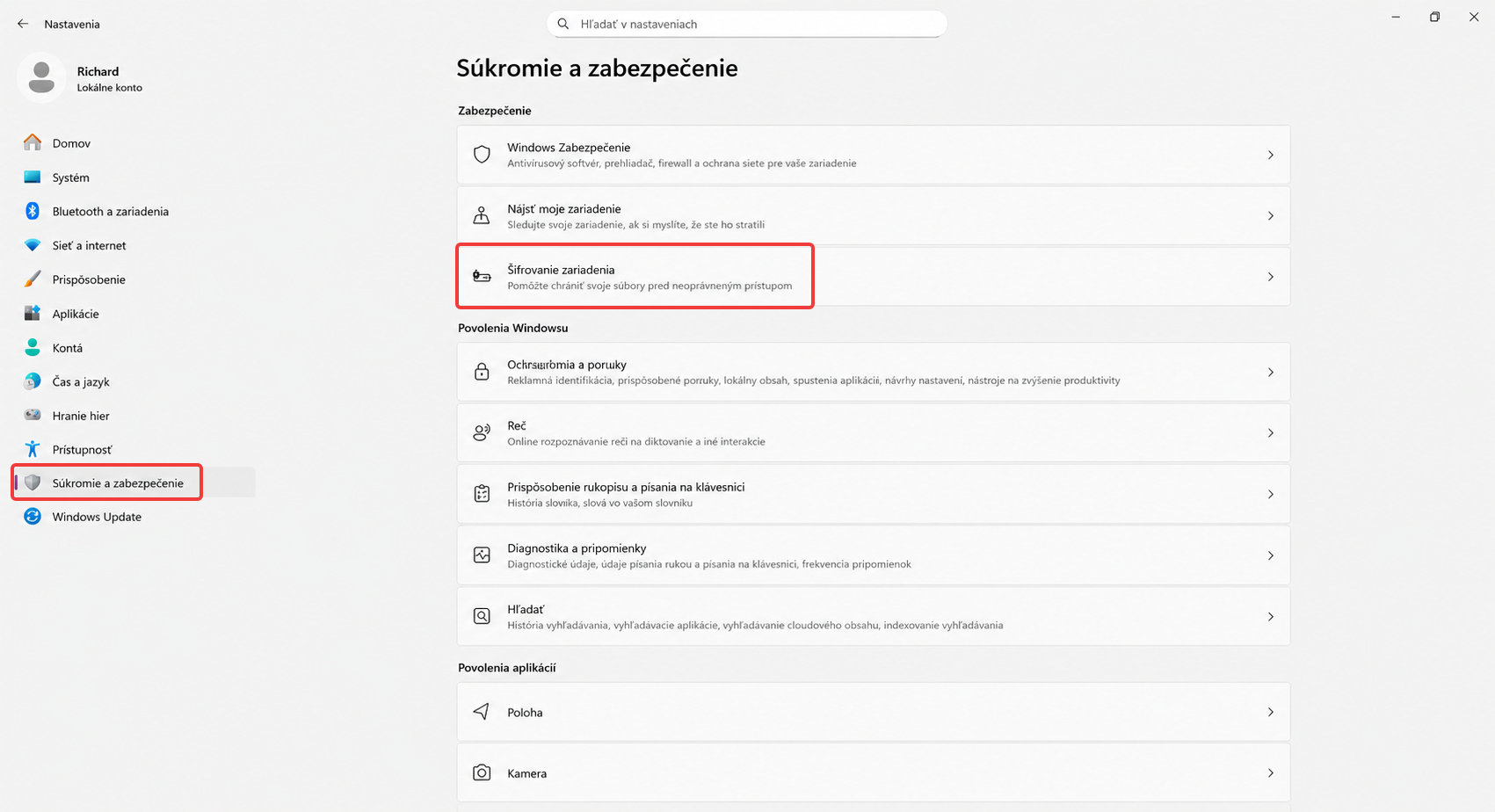Viewport: 1495px width, 812px height.
Task: Click the Domov house icon
Action: point(33,142)
